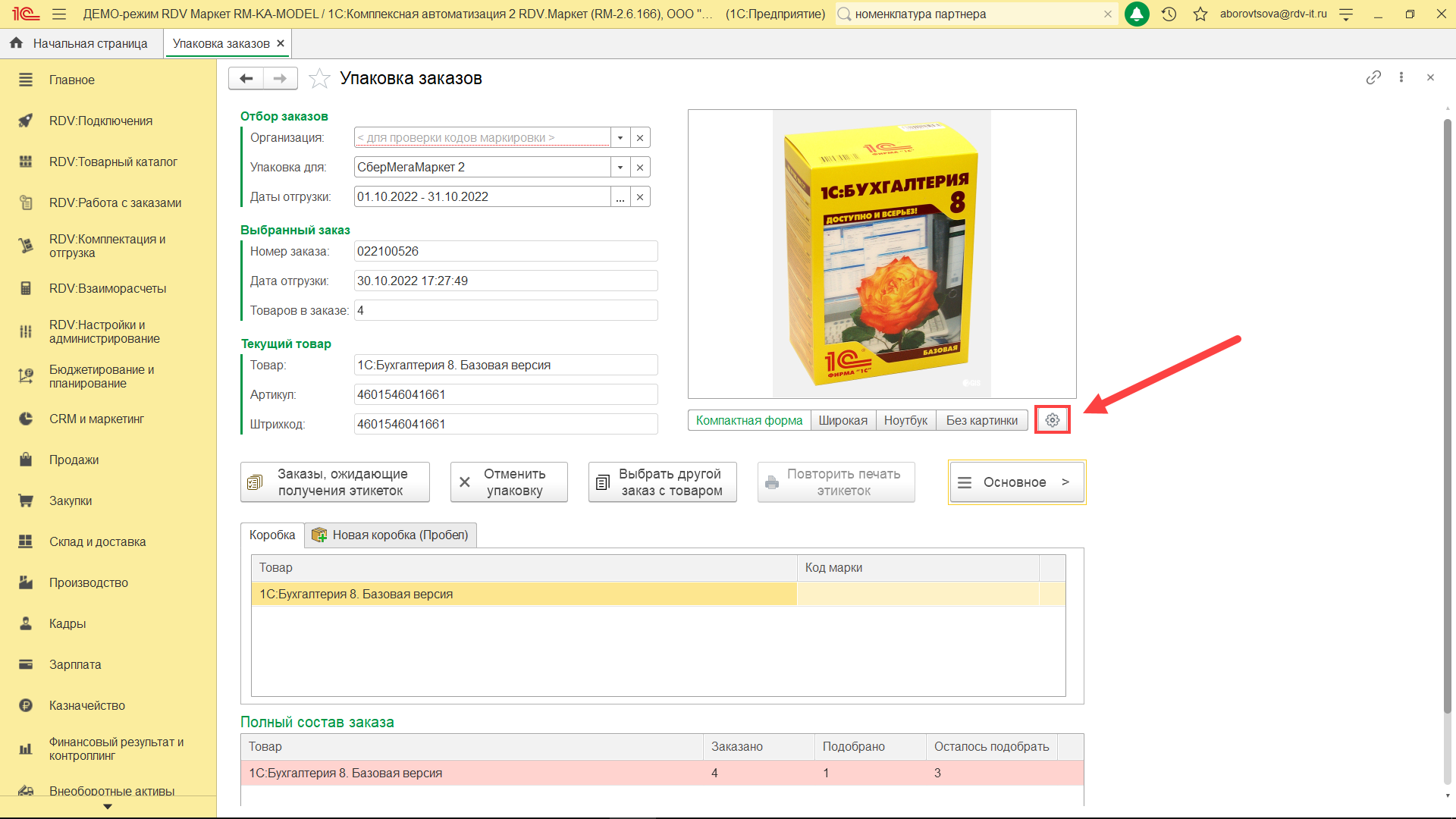Copy link to form icon
This screenshot has width=1456, height=819.
pos(1373,78)
